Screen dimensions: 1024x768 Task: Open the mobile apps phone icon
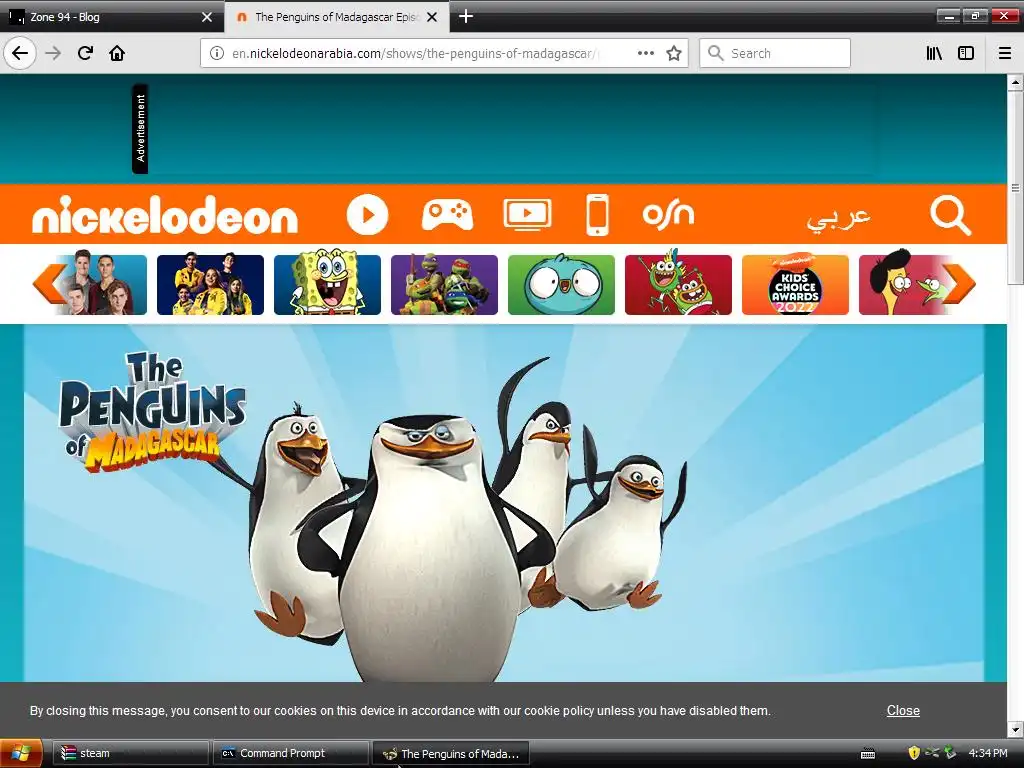[597, 215]
